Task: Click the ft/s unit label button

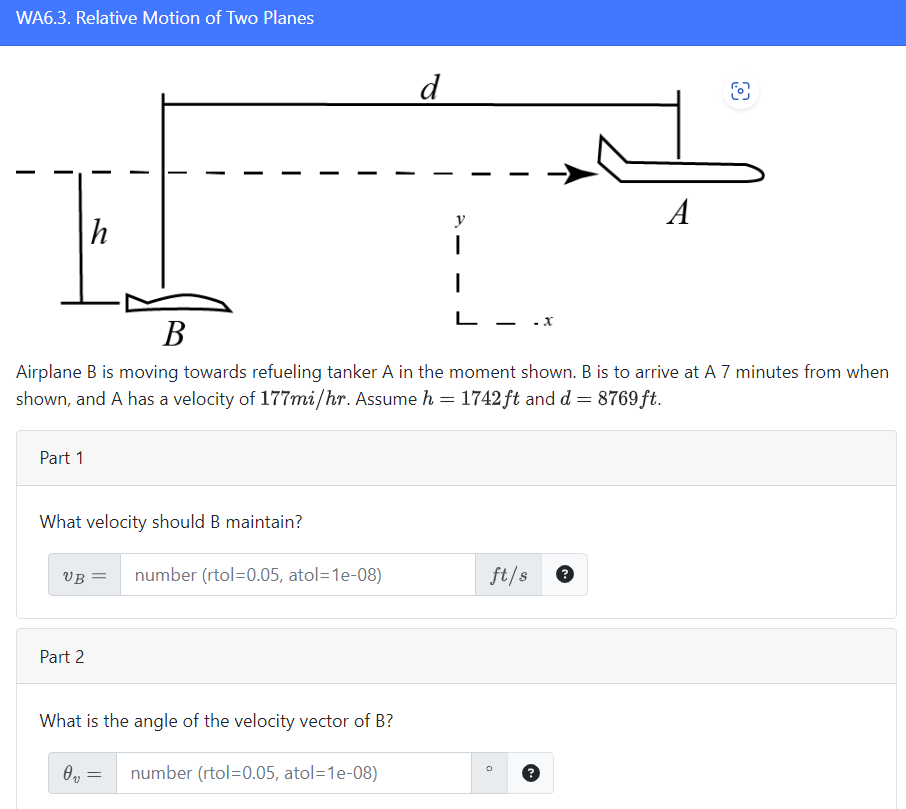Action: tap(508, 574)
